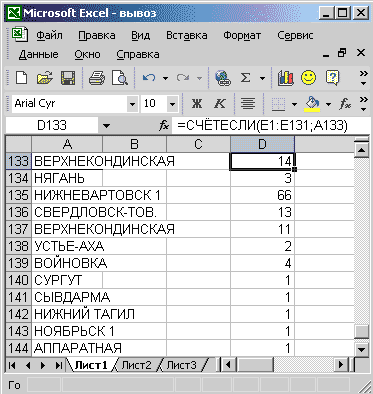Launch Chart Wizard icon
373x394 pixels.
tap(286, 78)
